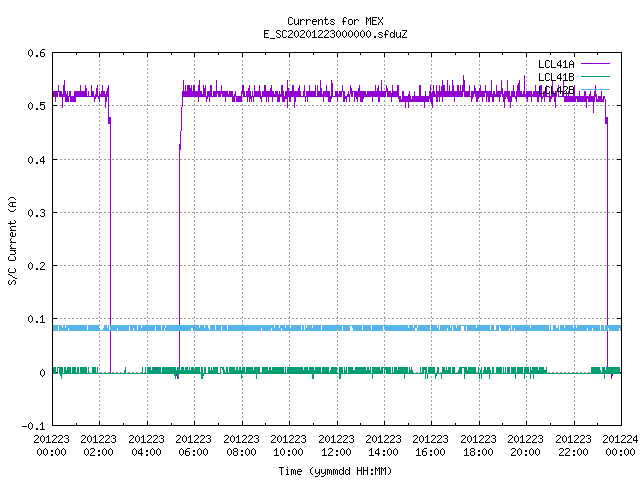Click the LCL41B legend label

point(556,77)
